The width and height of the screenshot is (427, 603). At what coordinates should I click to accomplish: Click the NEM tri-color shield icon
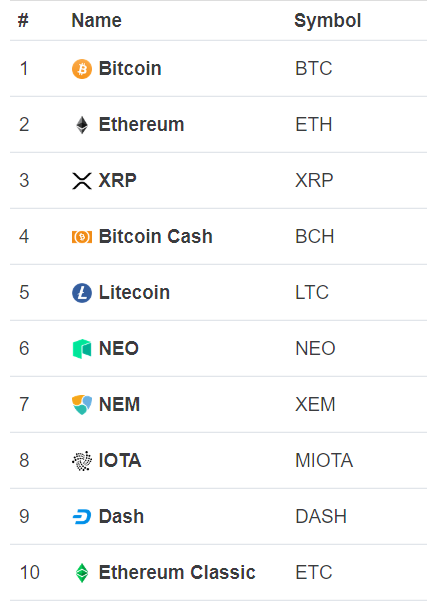(x=82, y=405)
